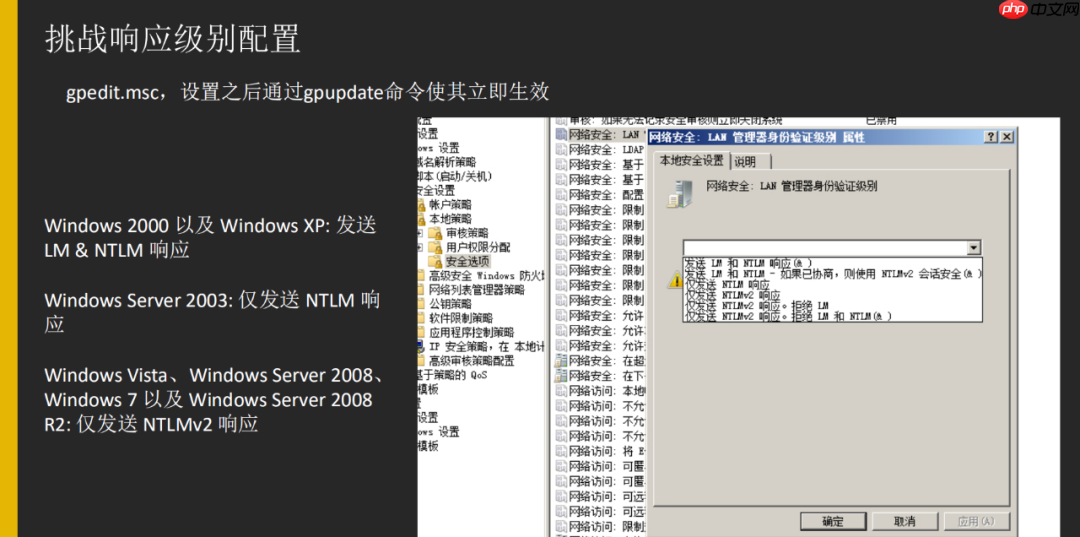Image resolution: width=1080 pixels, height=537 pixels.
Task: Click the policy icon beside 网络访问: 将 E
Action: 562,451
